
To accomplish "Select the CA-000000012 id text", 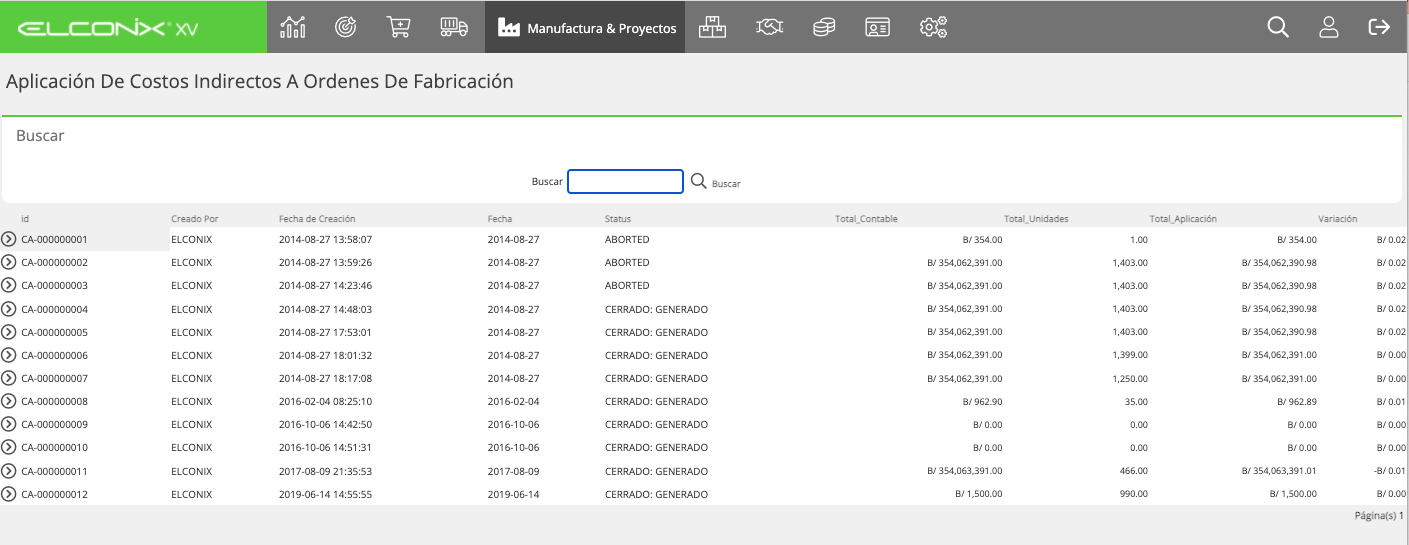I will [x=55, y=494].
